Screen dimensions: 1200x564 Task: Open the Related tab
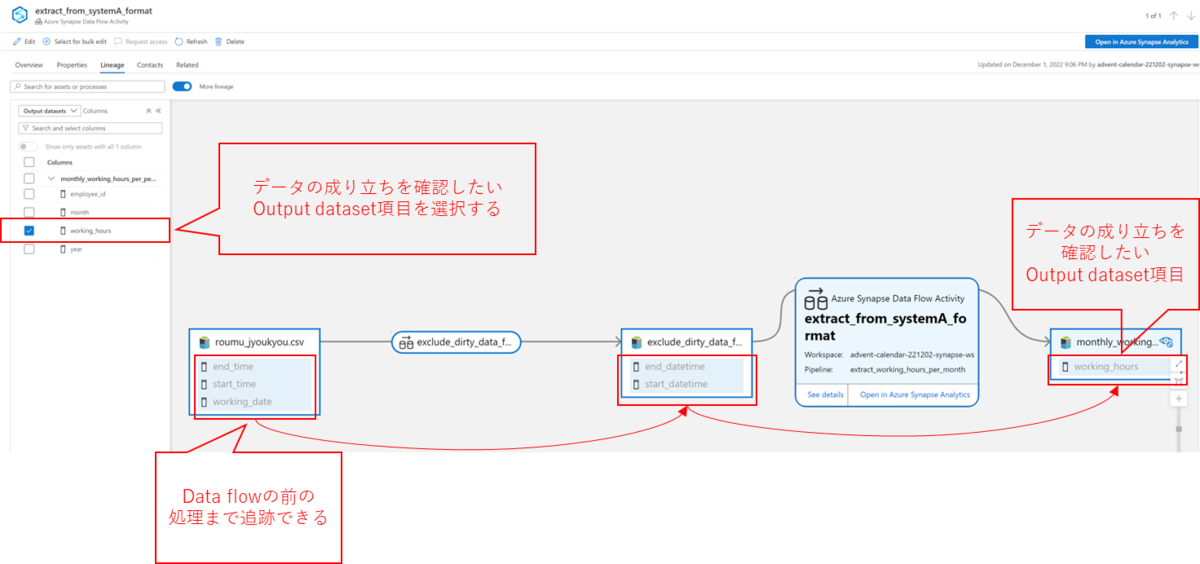[187, 65]
